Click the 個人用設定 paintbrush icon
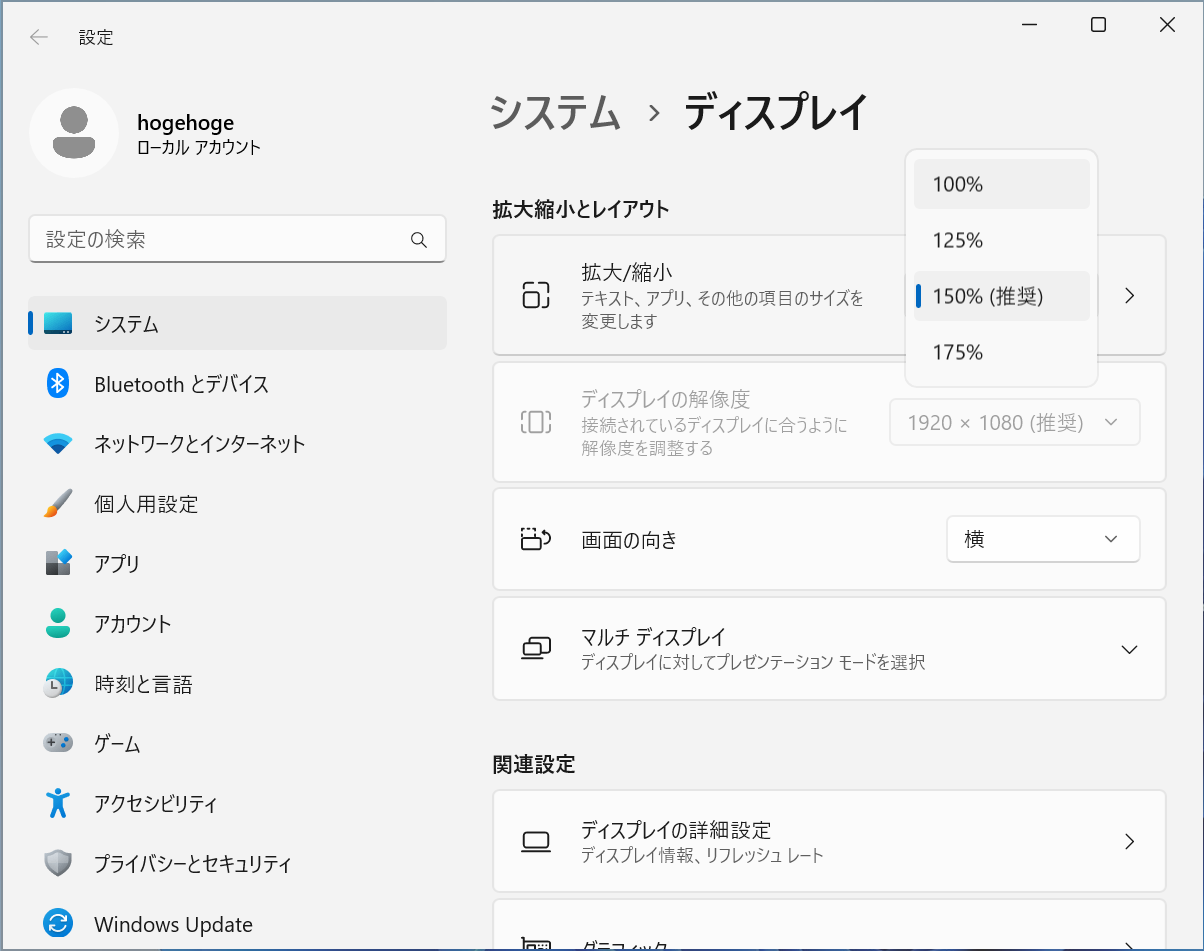 (58, 504)
